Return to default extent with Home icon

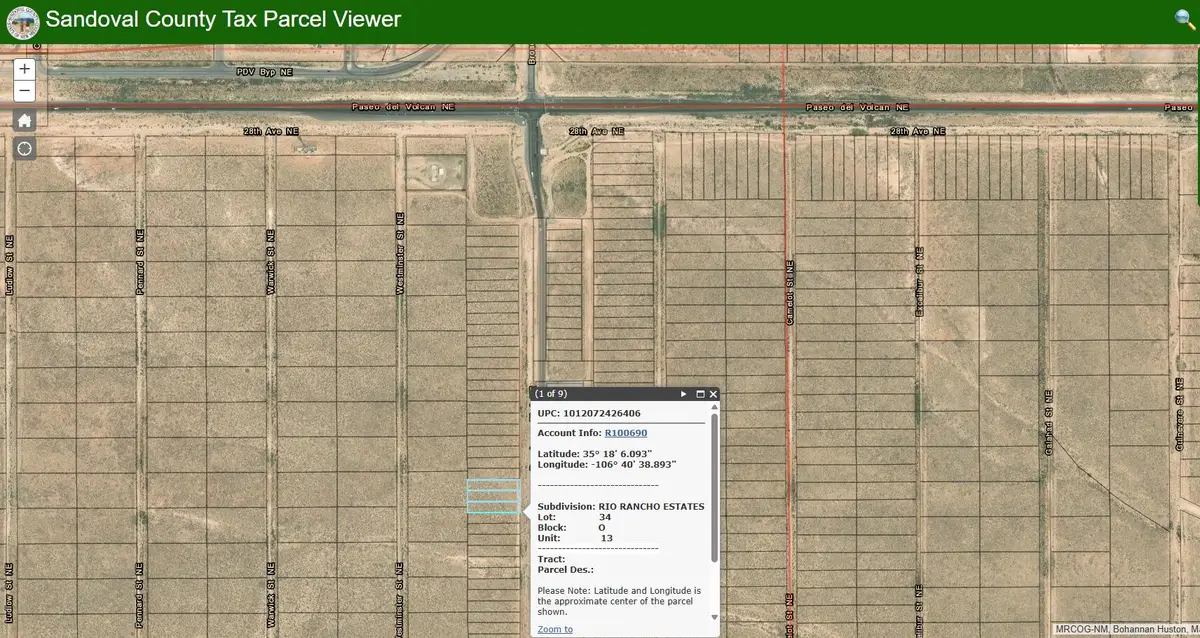(23, 119)
